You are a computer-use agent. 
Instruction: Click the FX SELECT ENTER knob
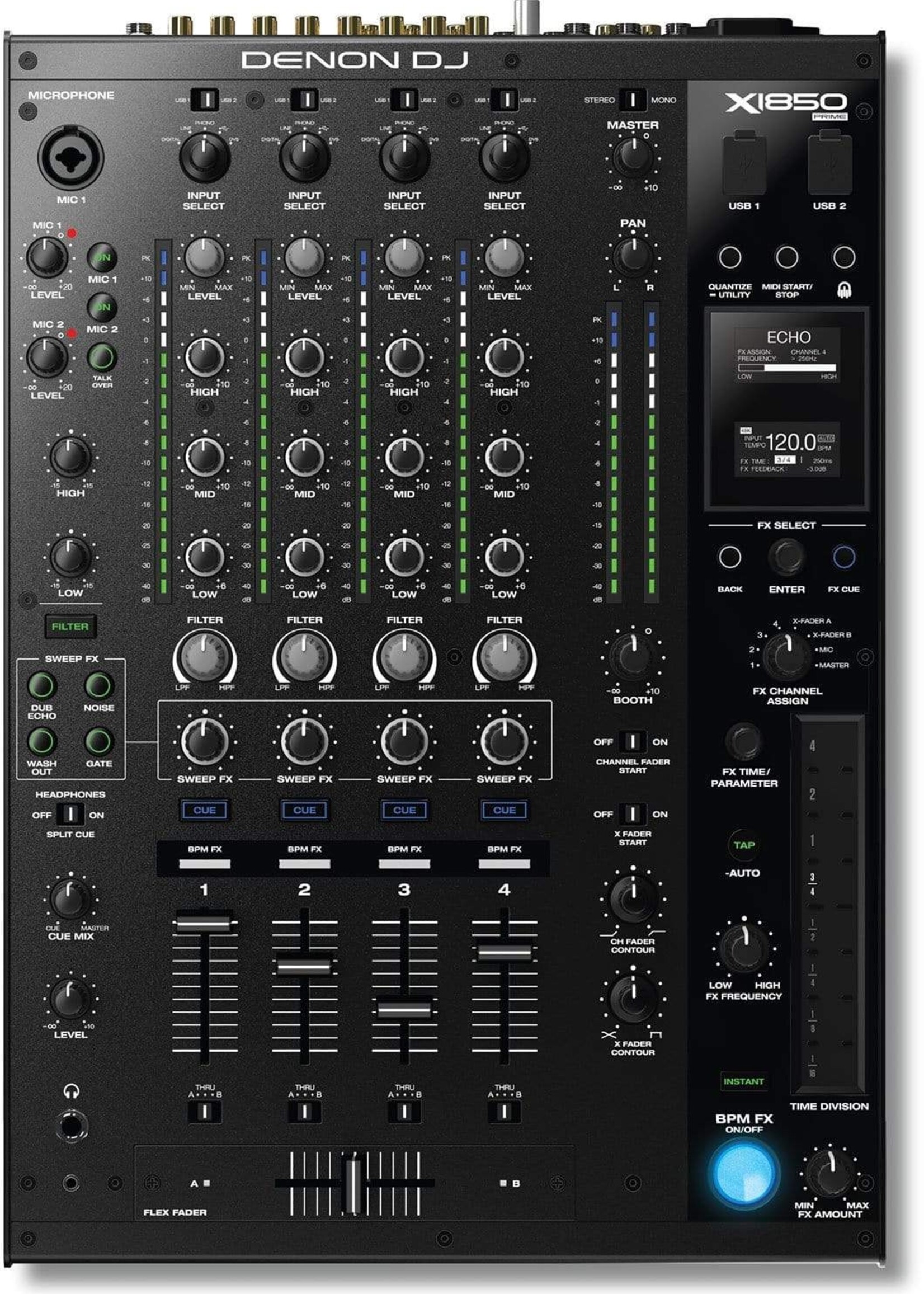[x=787, y=557]
